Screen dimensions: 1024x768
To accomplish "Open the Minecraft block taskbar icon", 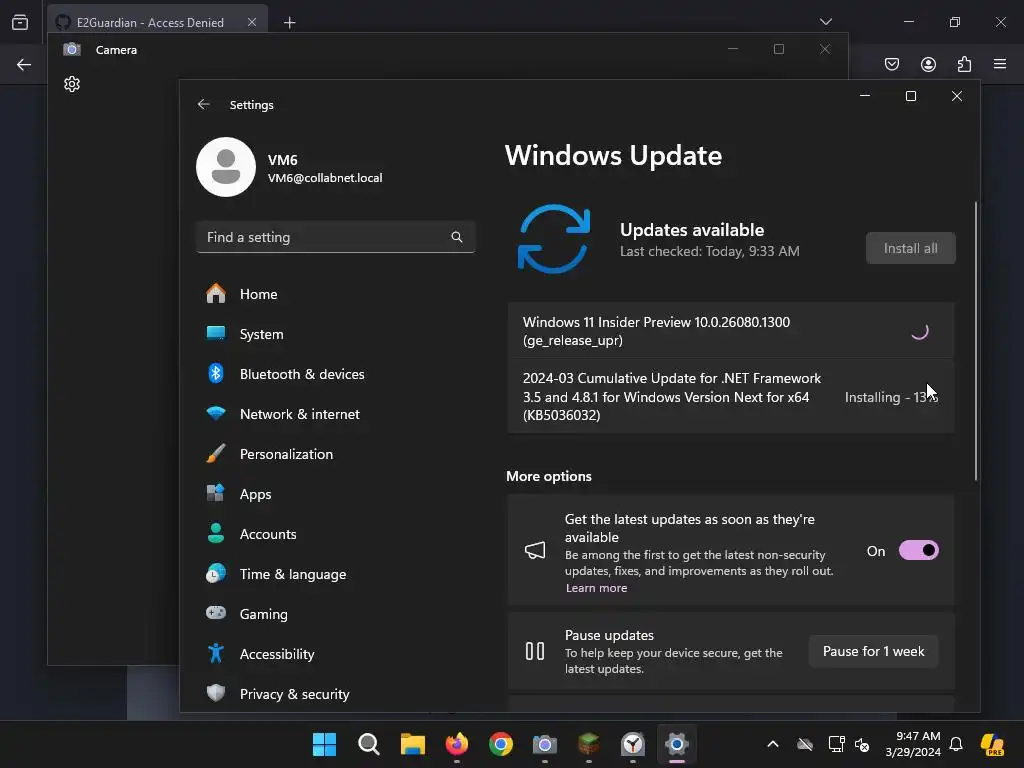I will tap(589, 744).
